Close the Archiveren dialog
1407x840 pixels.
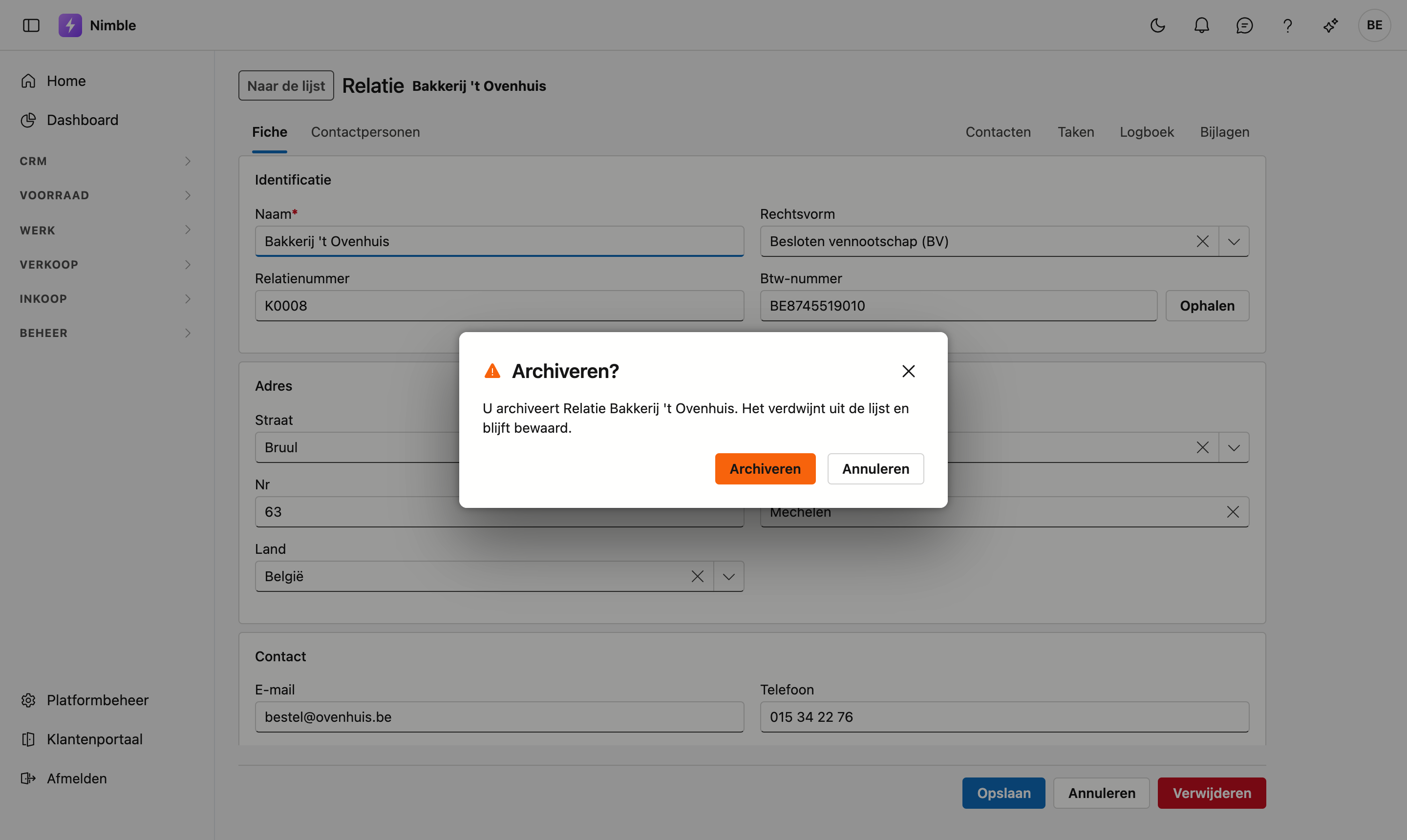pyautogui.click(x=909, y=371)
